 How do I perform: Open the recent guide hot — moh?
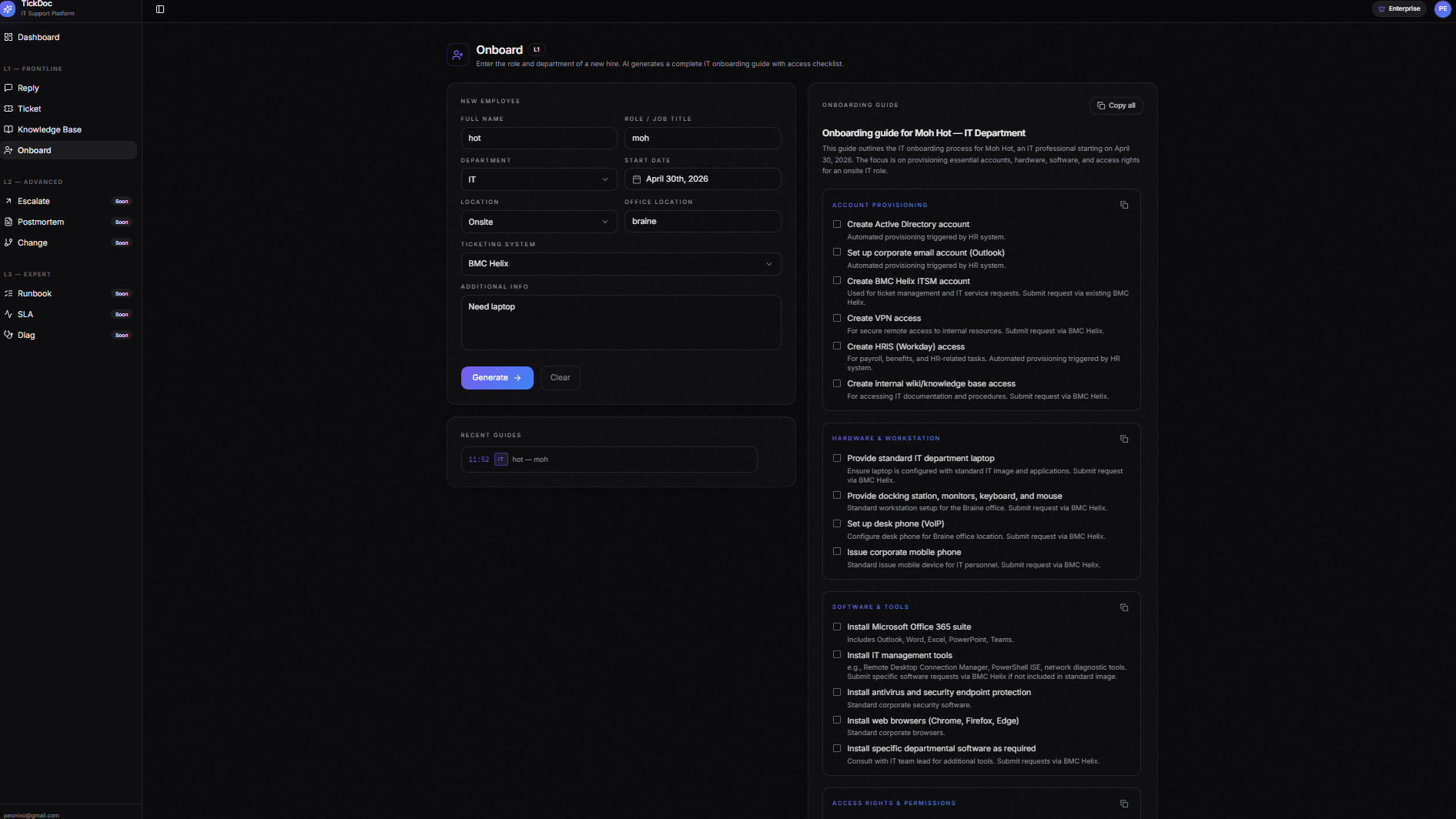pos(609,459)
